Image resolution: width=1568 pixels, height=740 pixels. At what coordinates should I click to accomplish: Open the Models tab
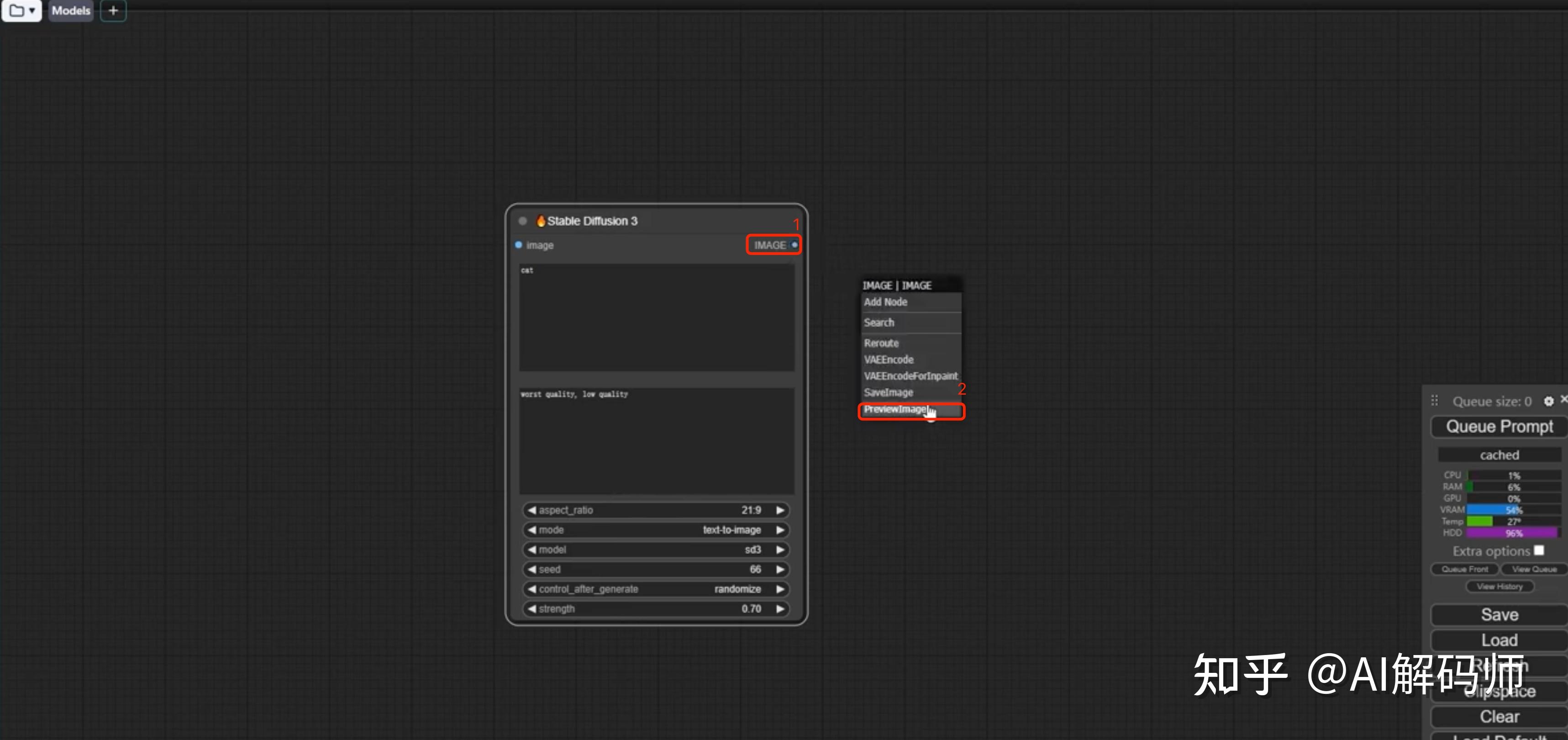pos(71,11)
